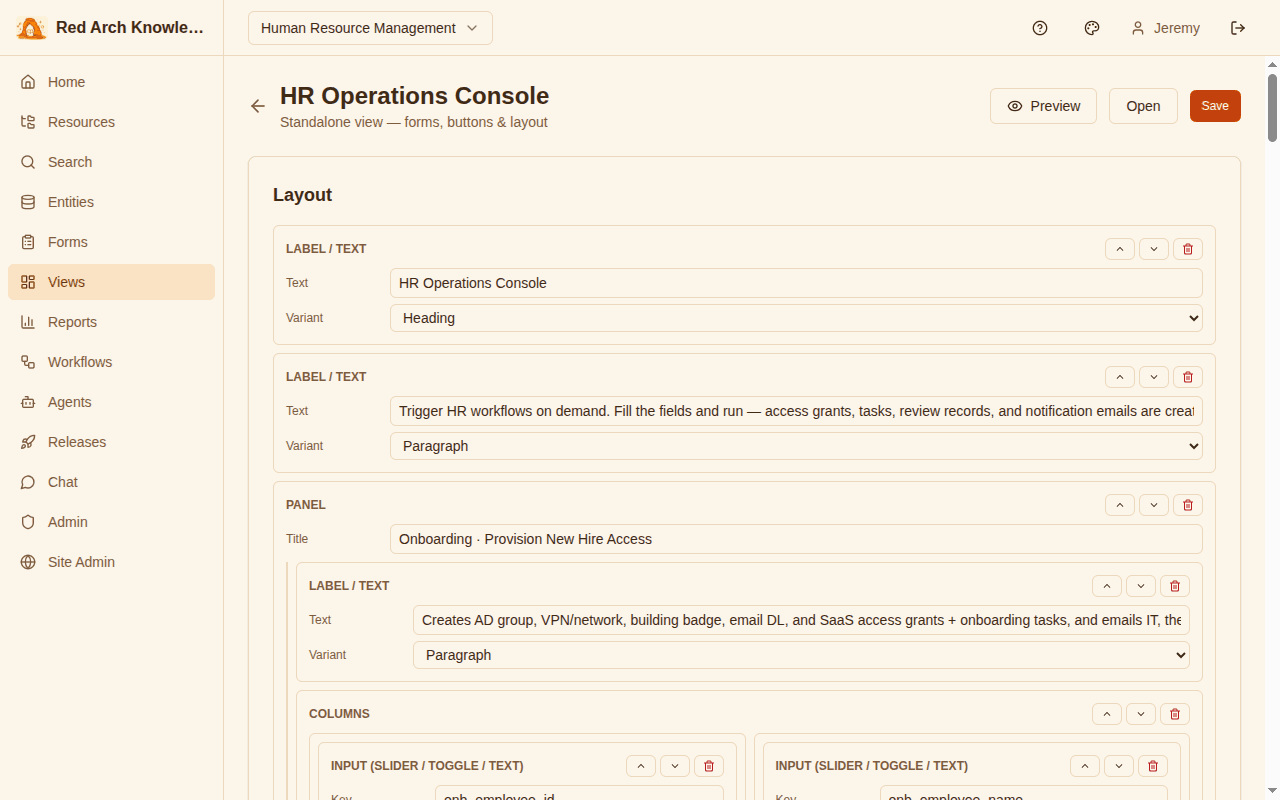Viewport: 1280px width, 800px height.
Task: Go to Home in sidebar
Action: [x=111, y=82]
